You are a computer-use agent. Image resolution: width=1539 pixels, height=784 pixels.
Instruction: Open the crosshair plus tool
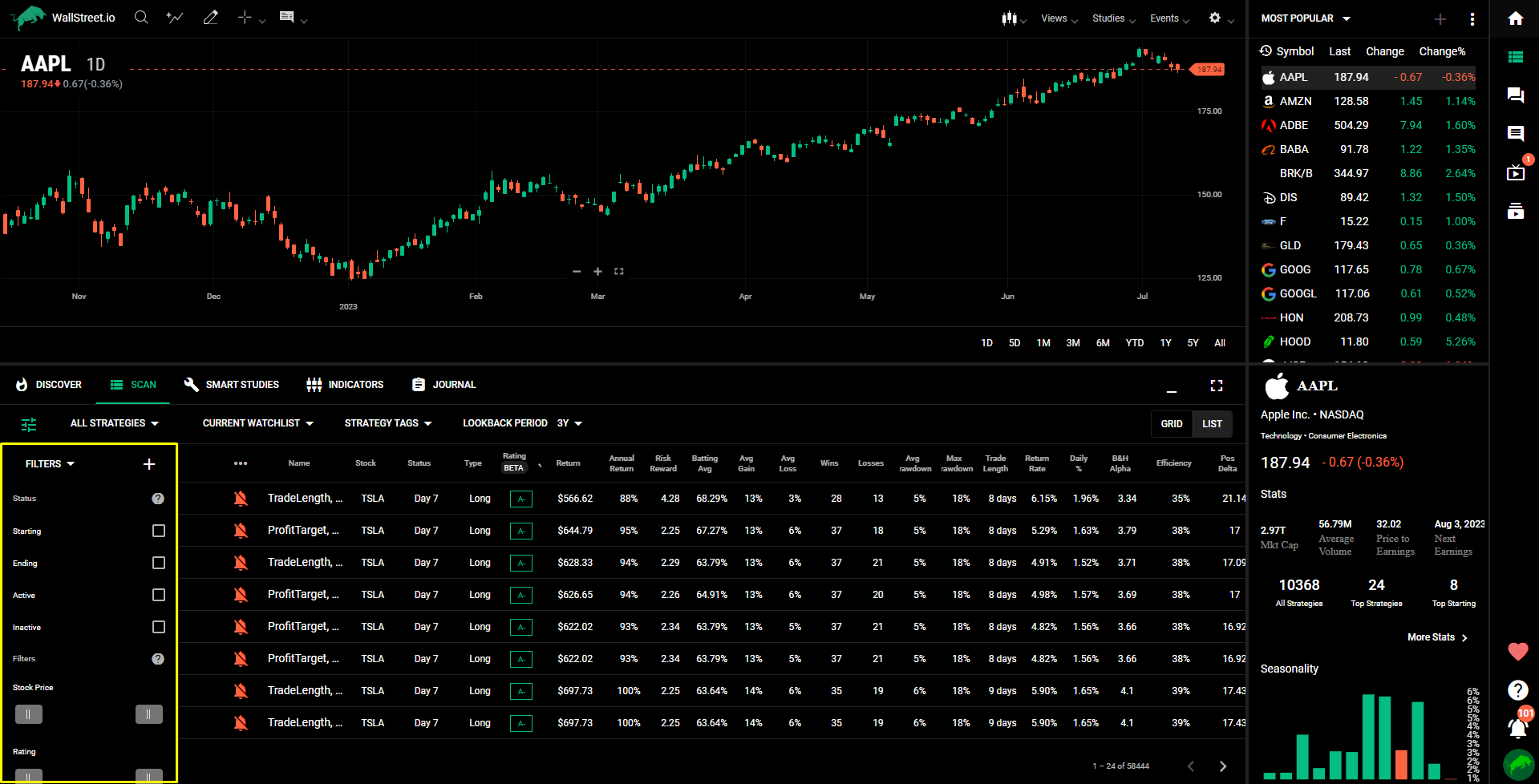(245, 18)
